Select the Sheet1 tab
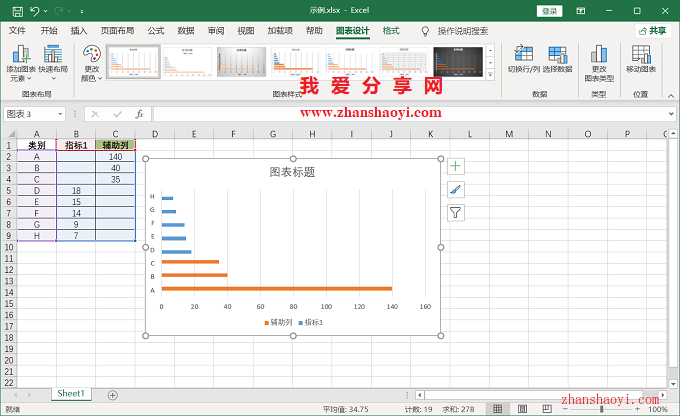The image size is (680, 416). [71, 394]
